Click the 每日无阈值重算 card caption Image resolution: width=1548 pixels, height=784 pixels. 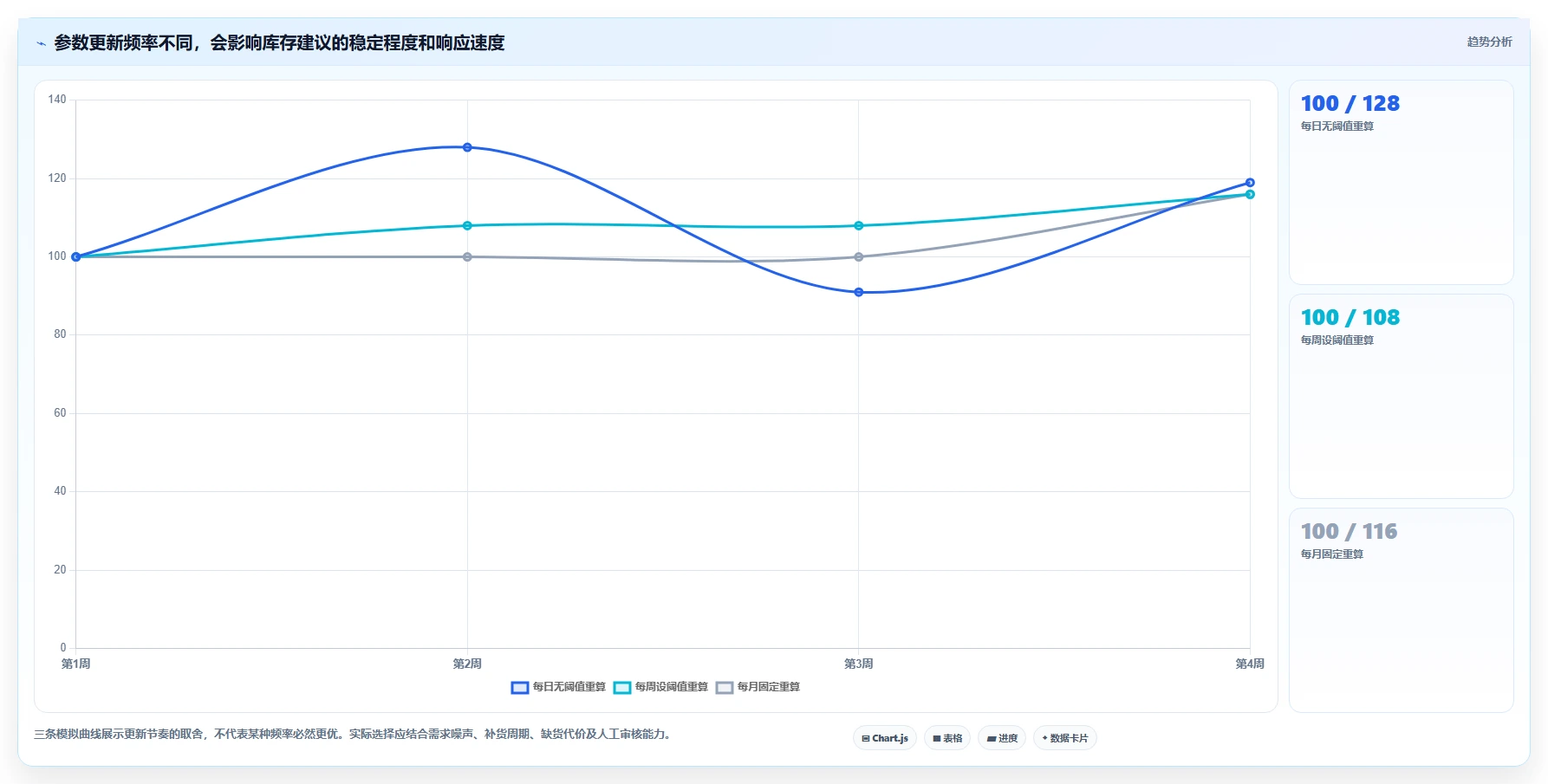pyautogui.click(x=1337, y=126)
